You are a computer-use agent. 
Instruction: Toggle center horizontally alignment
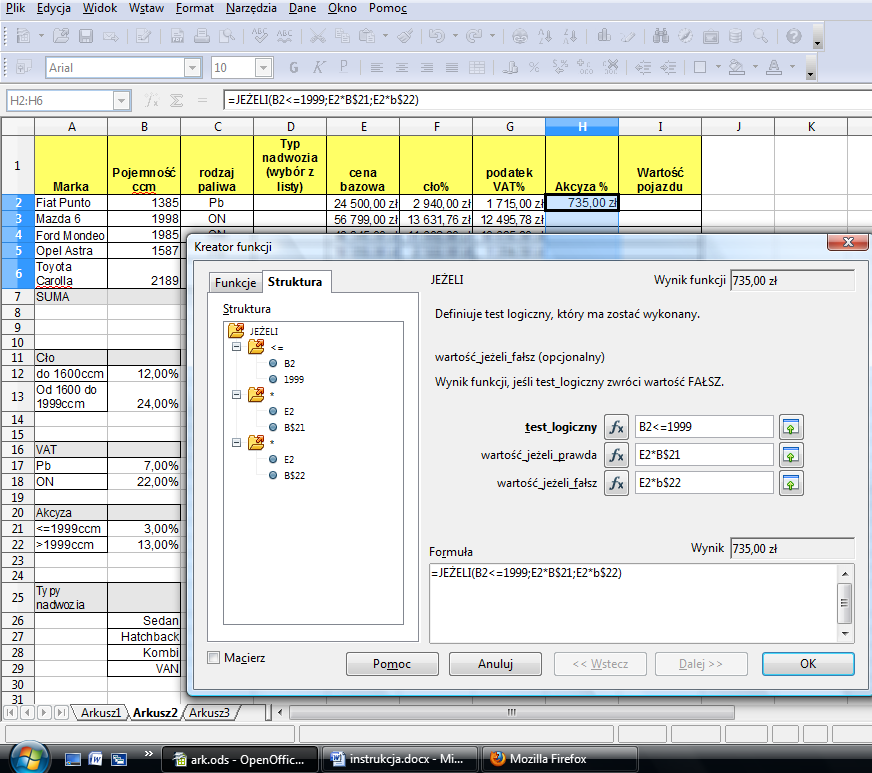point(402,68)
